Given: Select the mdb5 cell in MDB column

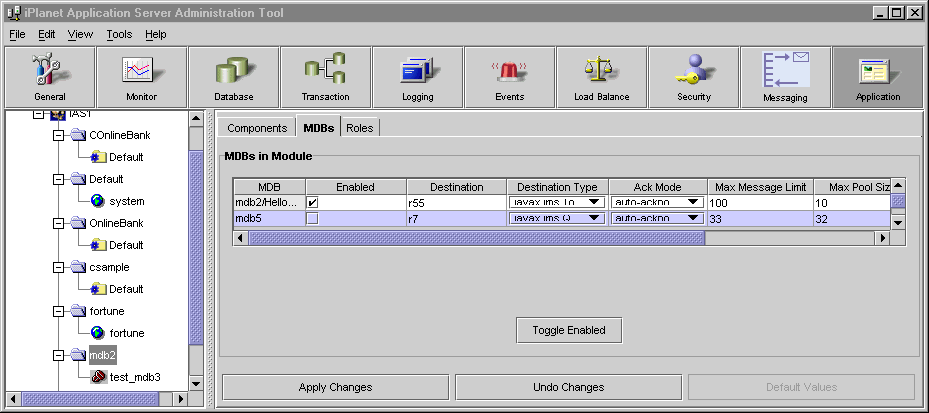Looking at the screenshot, I should (270, 219).
